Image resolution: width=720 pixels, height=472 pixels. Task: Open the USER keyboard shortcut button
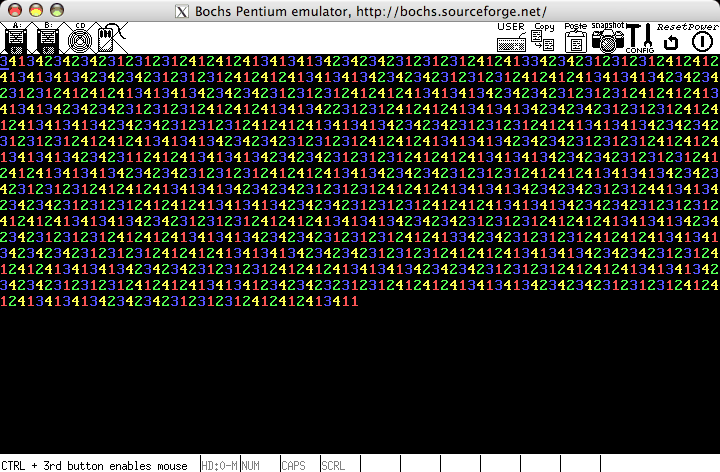click(x=511, y=38)
